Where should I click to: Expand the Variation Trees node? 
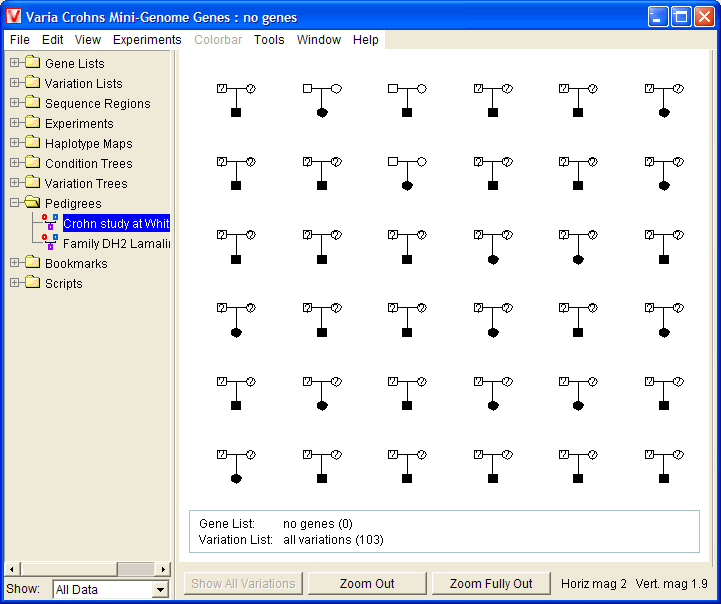(x=15, y=182)
